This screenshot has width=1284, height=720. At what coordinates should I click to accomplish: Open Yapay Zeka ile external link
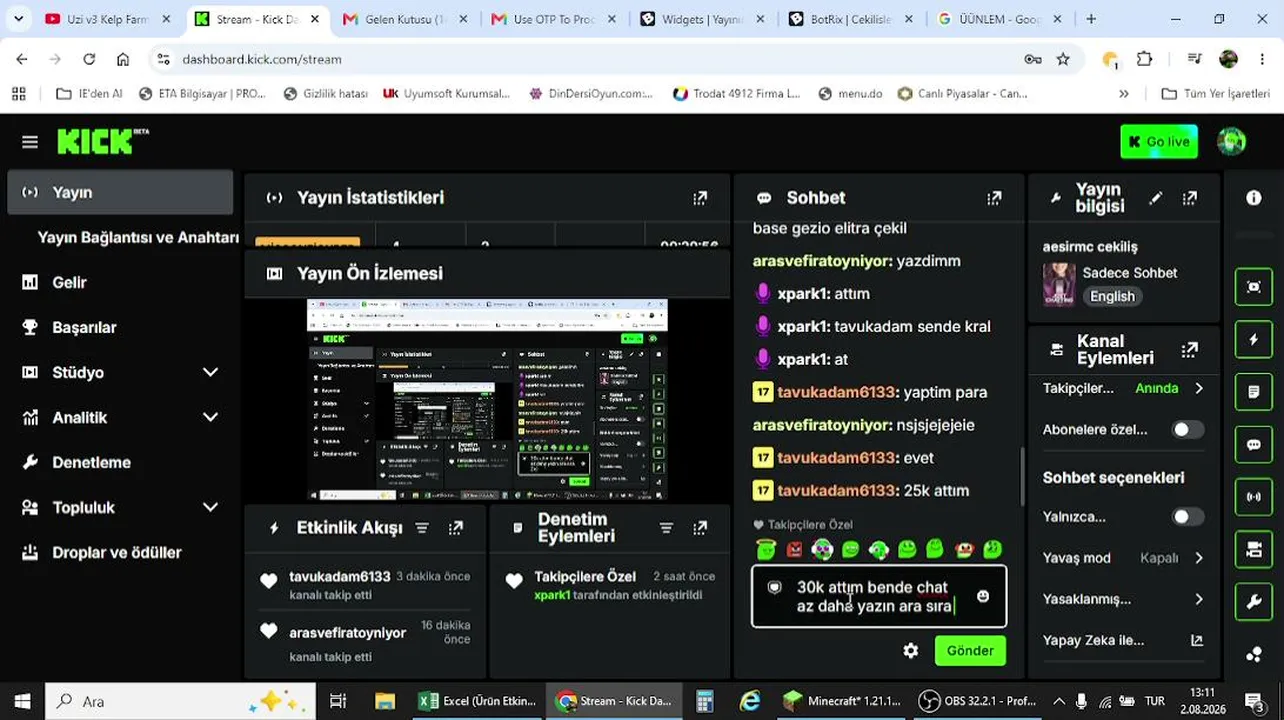pos(1197,641)
